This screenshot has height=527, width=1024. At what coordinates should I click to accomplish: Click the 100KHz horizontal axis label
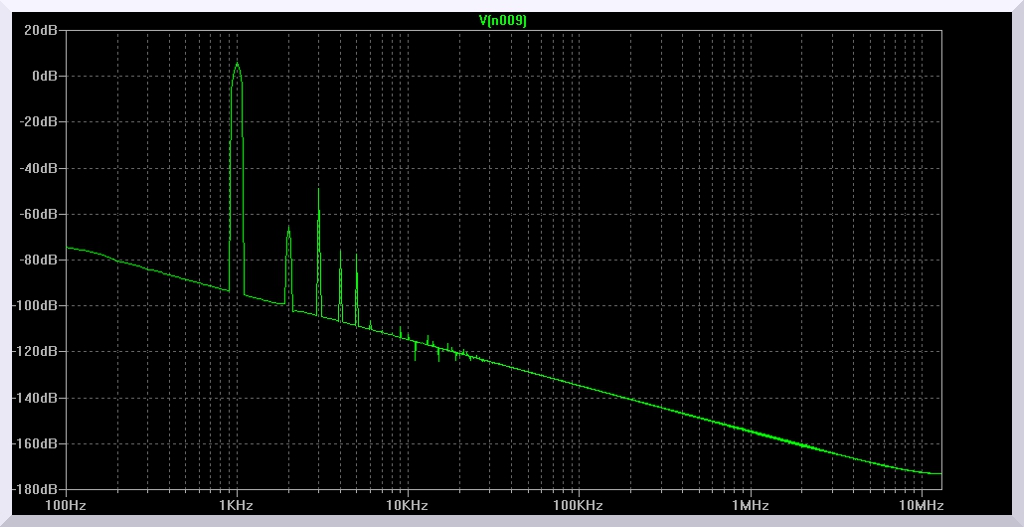tap(578, 506)
